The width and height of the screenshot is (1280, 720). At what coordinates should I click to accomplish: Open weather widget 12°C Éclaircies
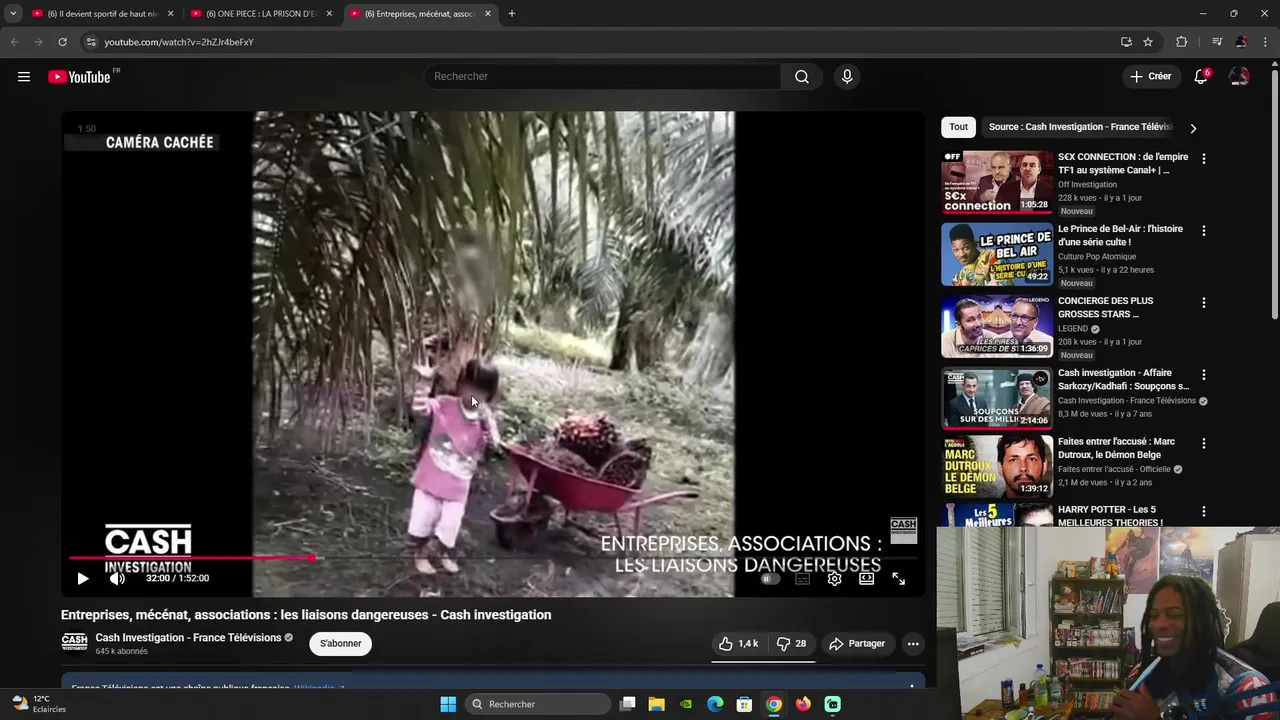click(x=39, y=704)
